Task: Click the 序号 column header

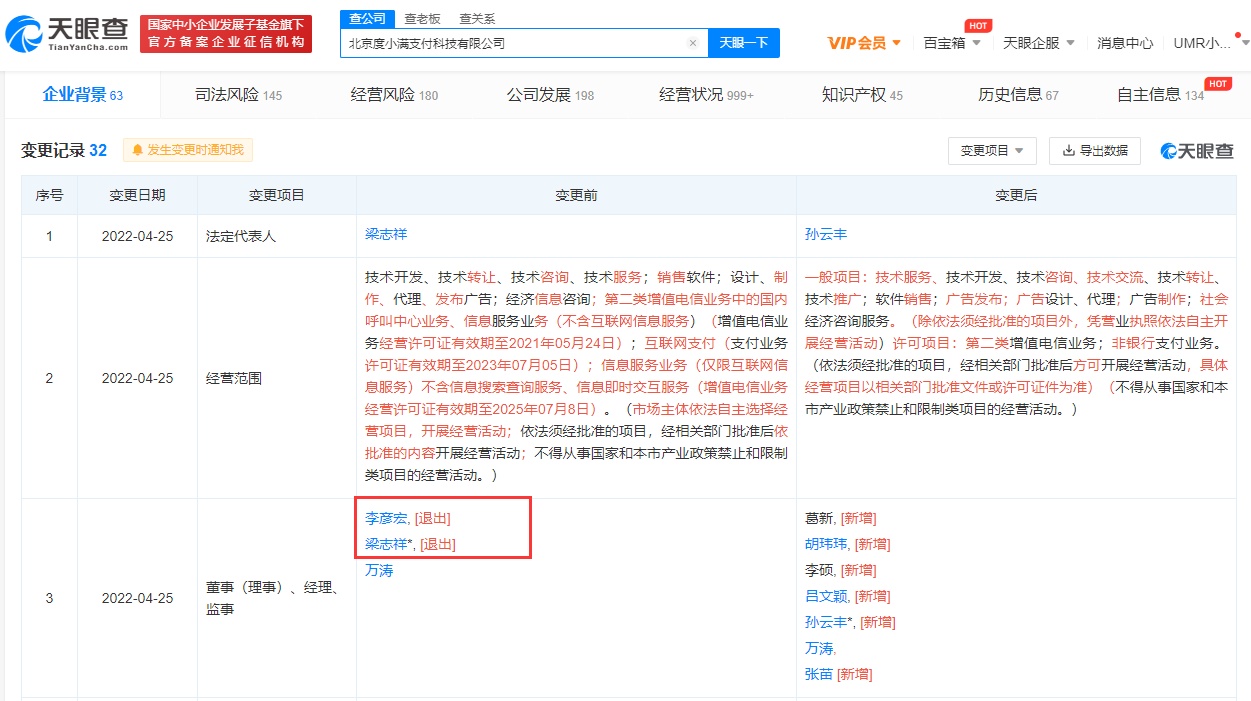Action: [x=49, y=195]
